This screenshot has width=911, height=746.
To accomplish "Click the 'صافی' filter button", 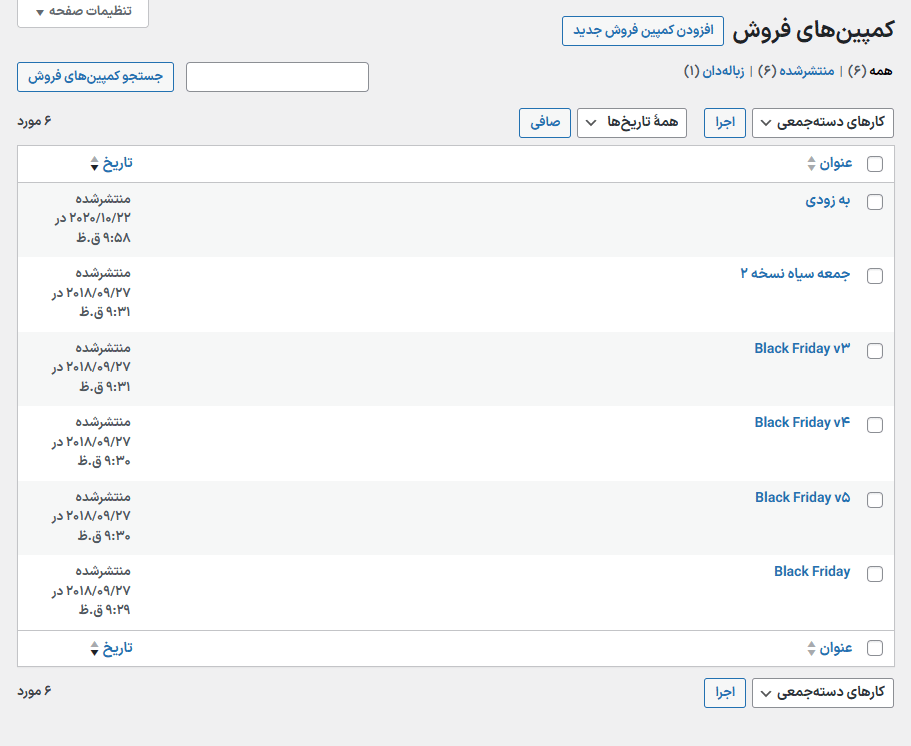I will pyautogui.click(x=545, y=123).
